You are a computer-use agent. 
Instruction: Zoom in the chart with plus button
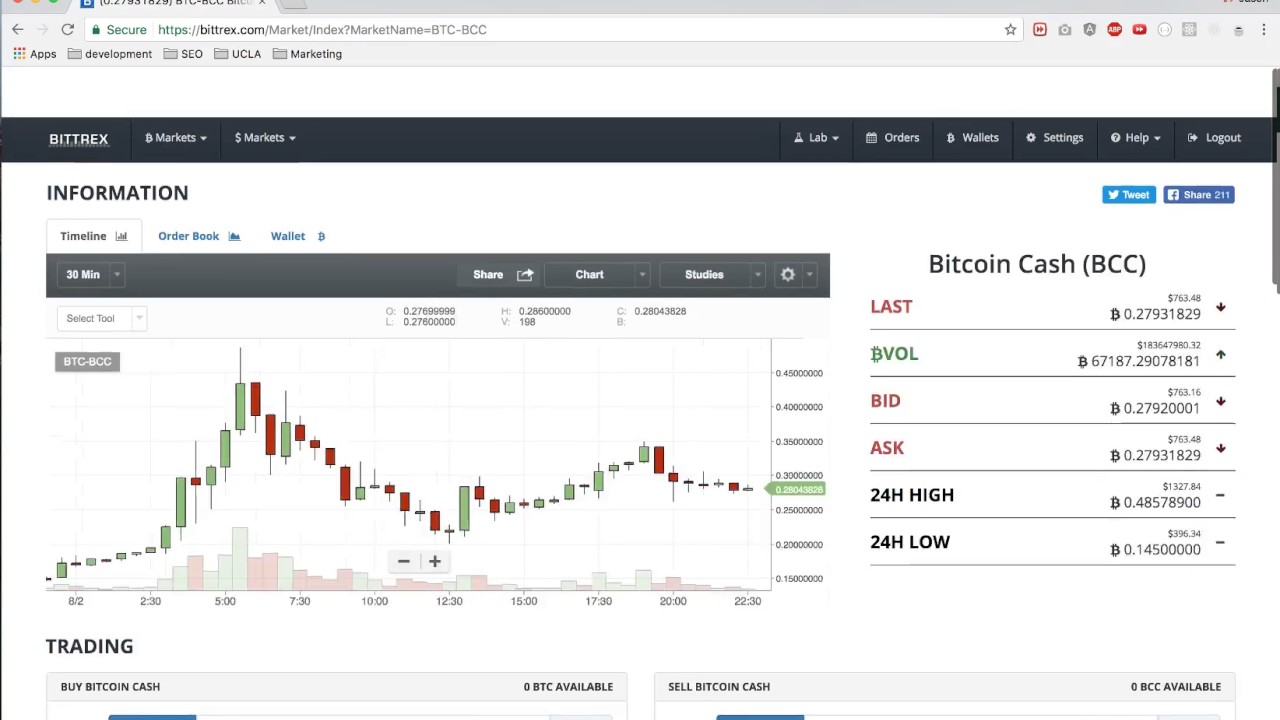click(x=435, y=561)
